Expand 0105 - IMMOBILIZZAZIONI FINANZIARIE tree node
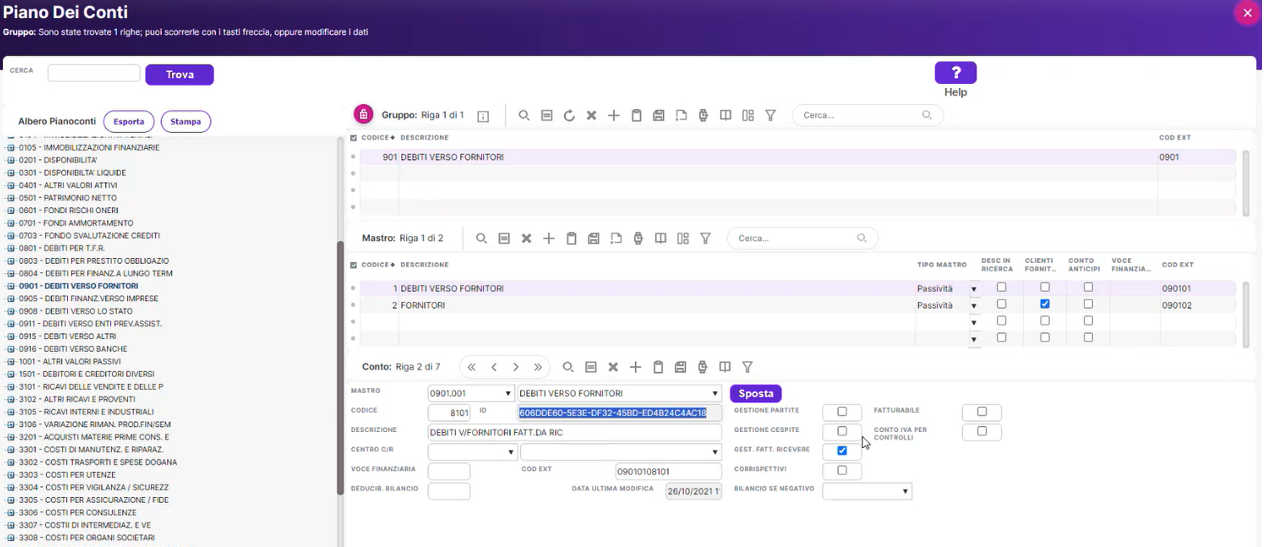Image resolution: width=1264 pixels, height=547 pixels. (11, 148)
